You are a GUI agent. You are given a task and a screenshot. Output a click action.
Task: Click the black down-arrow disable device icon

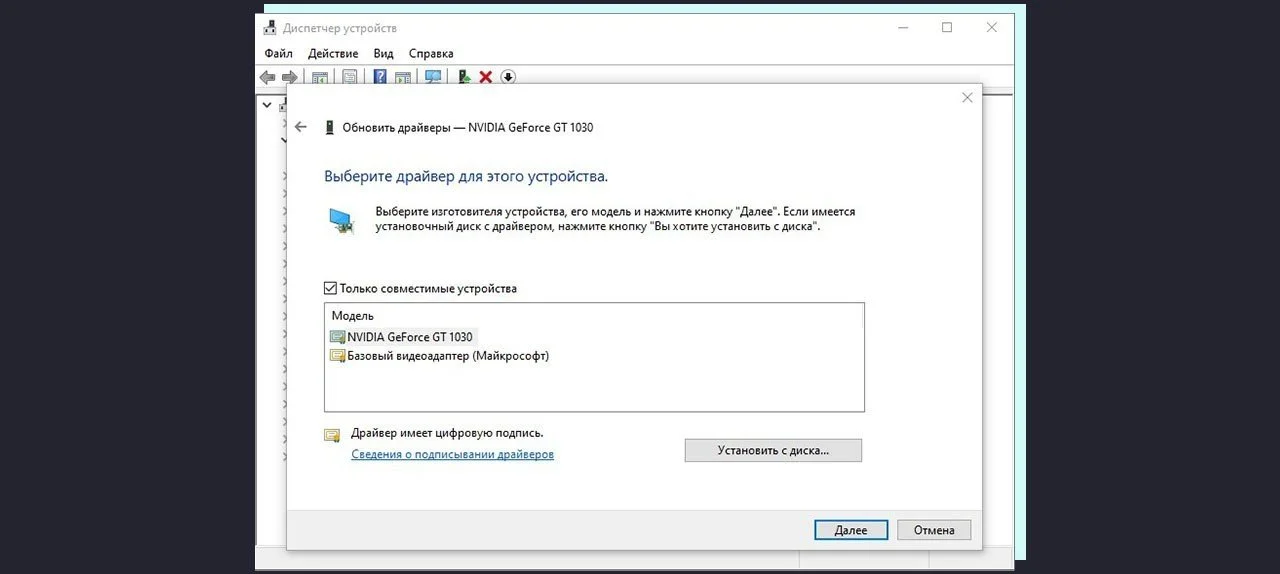click(x=508, y=77)
